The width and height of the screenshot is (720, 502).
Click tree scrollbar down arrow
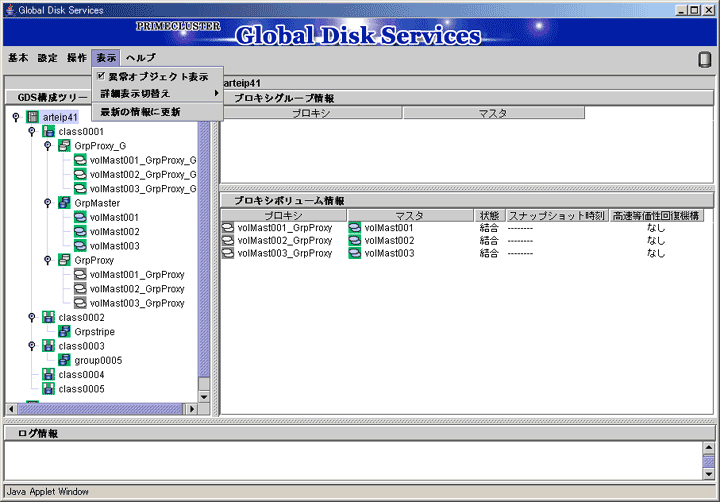pyautogui.click(x=204, y=397)
